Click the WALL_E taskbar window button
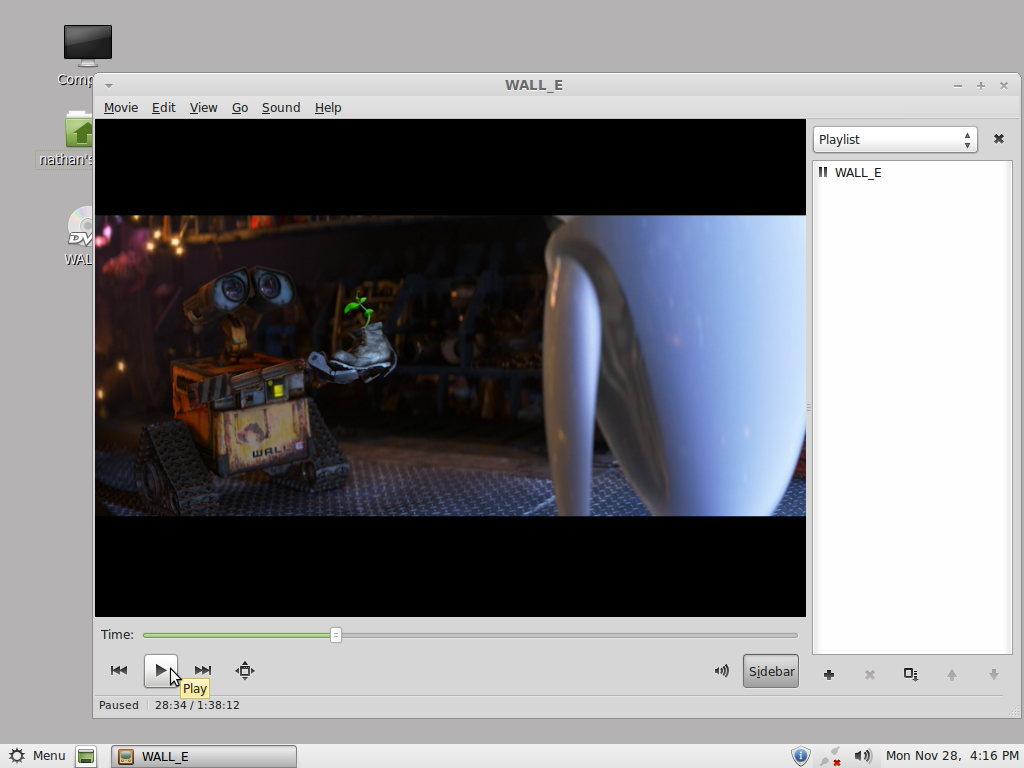The image size is (1024, 768). (204, 756)
